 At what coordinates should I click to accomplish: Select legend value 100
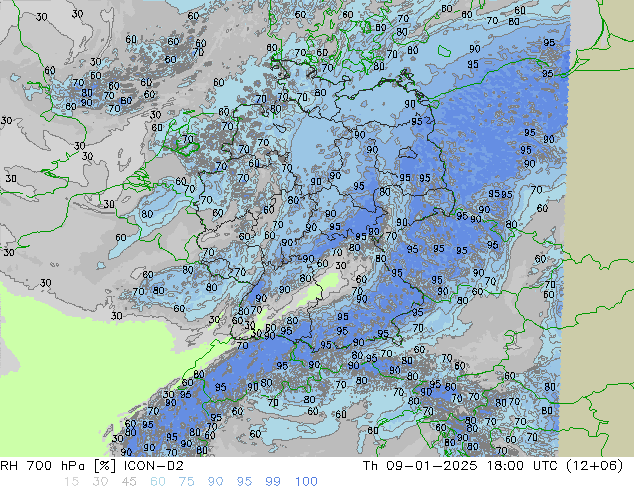306,482
